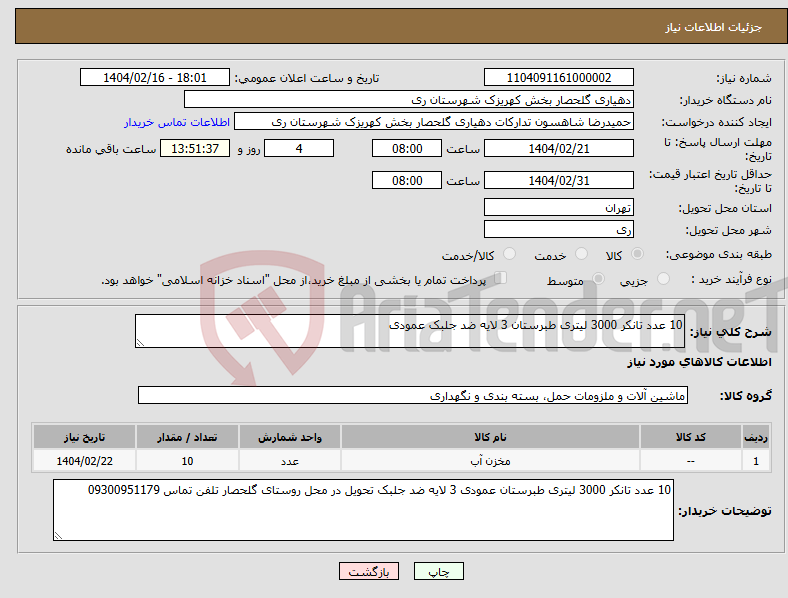Click the need date cell 1404/02/22

(x=84, y=461)
